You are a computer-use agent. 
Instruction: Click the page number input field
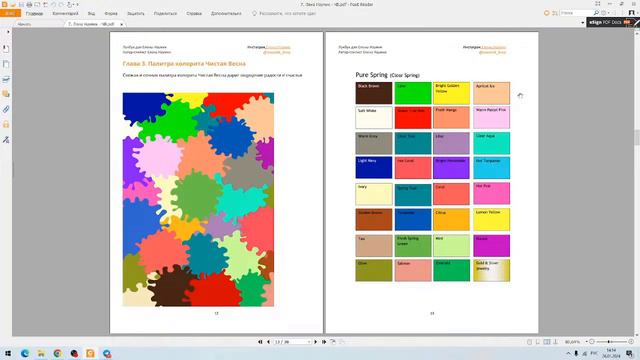coord(290,342)
